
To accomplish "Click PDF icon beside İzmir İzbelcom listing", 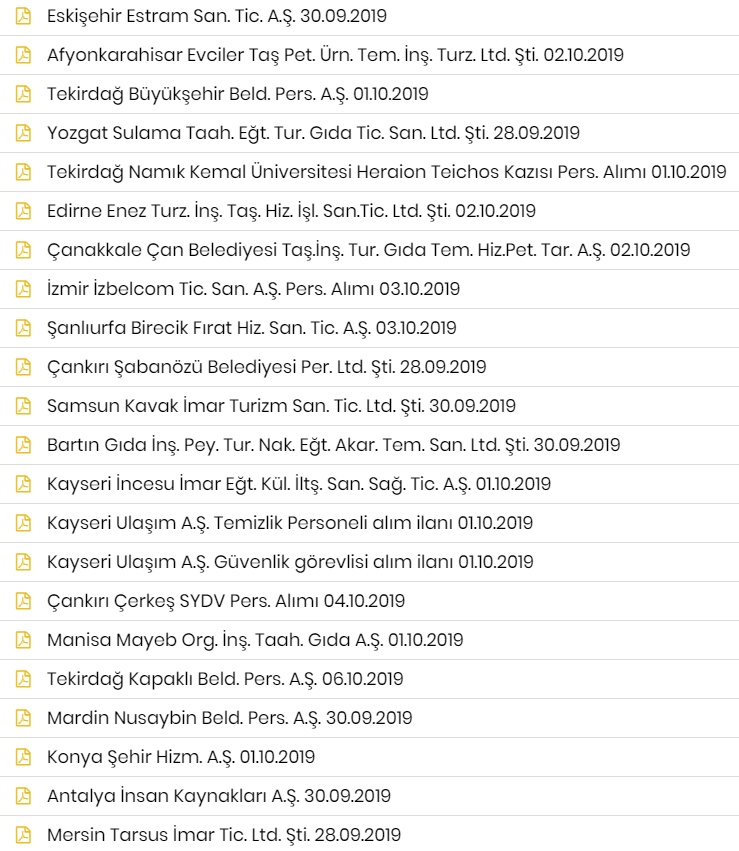I will pos(23,289).
